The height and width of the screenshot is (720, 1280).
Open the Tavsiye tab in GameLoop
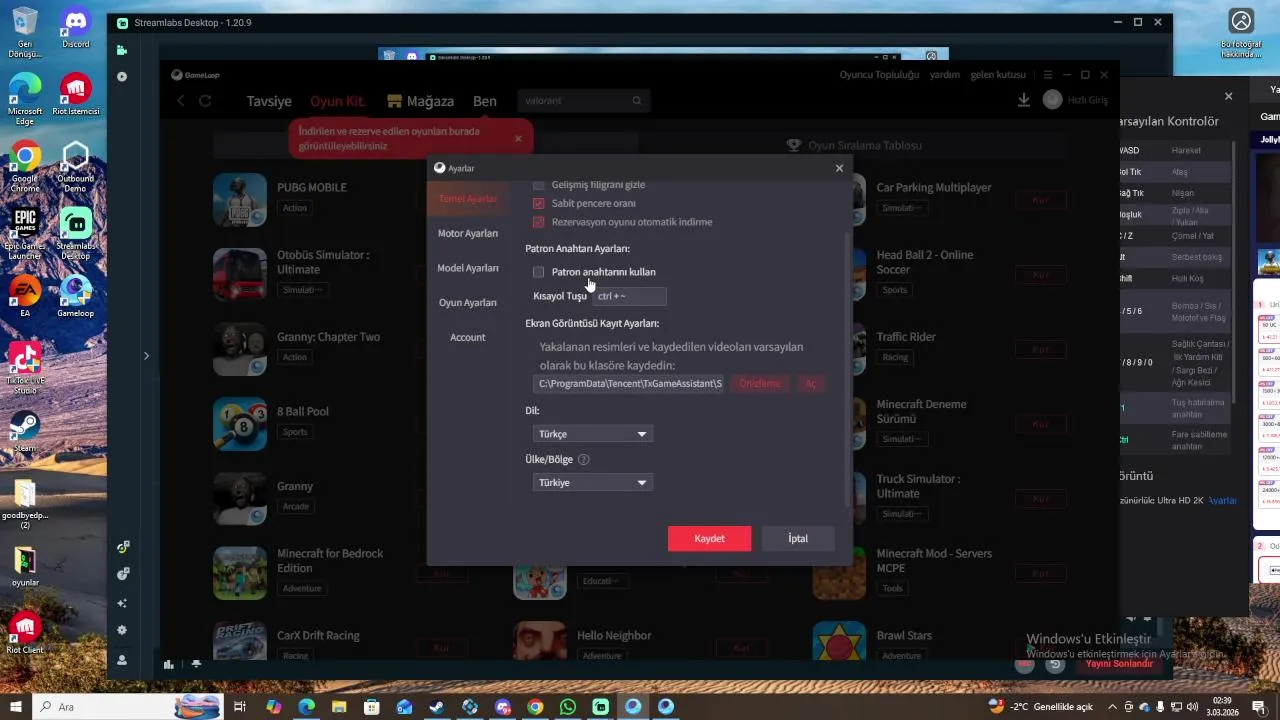point(269,101)
